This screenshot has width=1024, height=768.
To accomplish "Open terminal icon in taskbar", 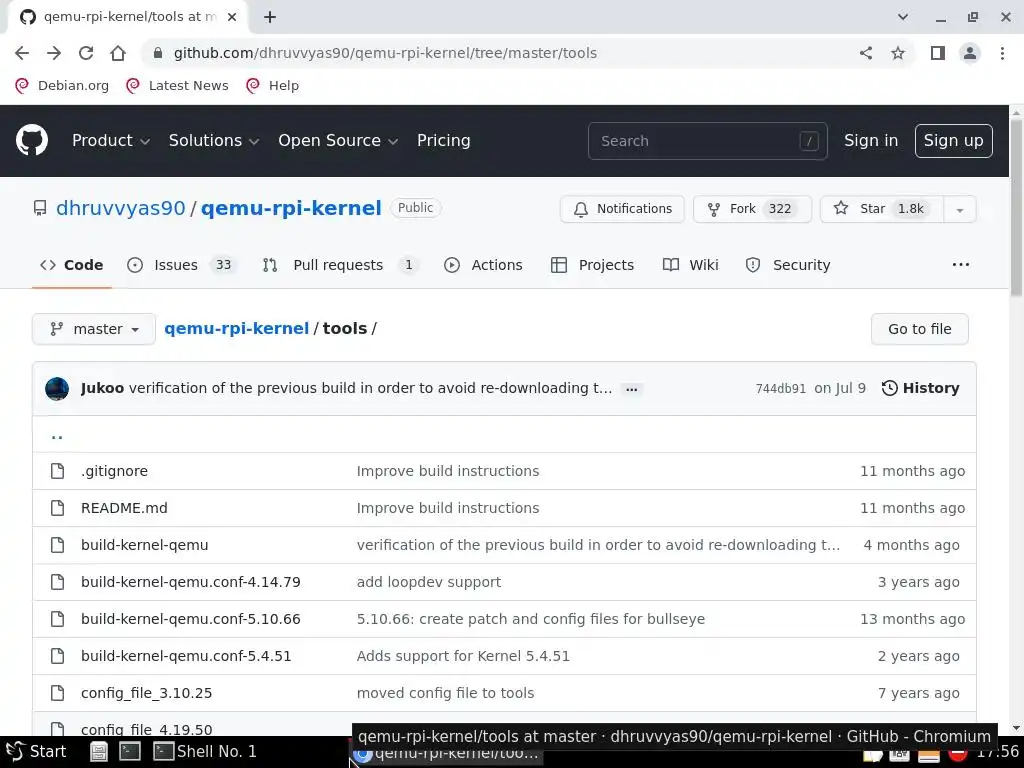I will (x=130, y=752).
